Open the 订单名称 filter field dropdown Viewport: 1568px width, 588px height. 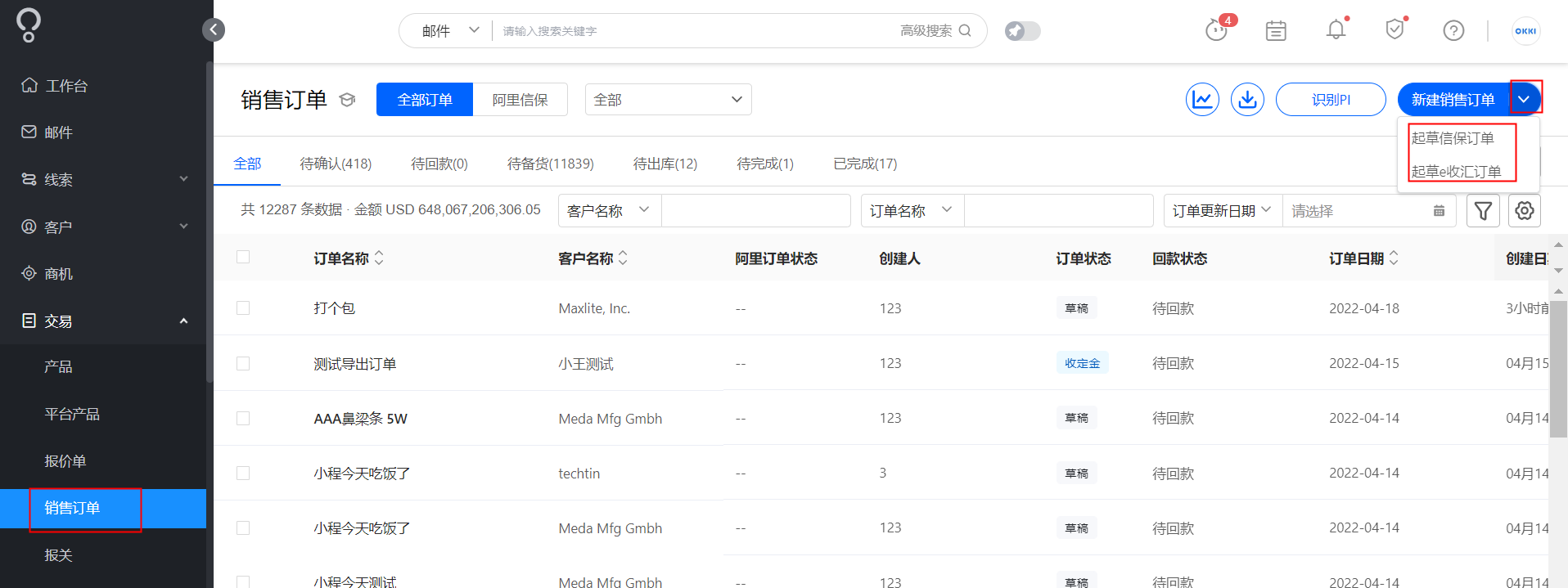[x=912, y=210]
